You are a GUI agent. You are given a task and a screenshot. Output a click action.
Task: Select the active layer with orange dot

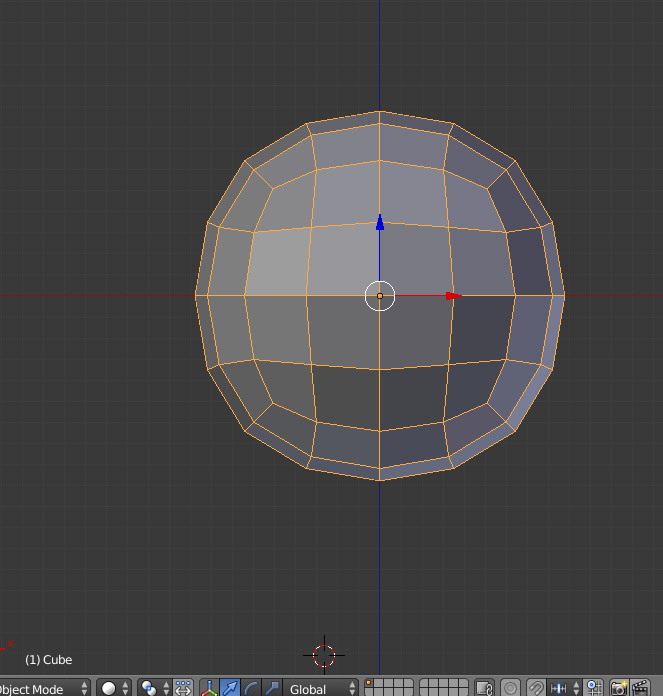point(370,684)
